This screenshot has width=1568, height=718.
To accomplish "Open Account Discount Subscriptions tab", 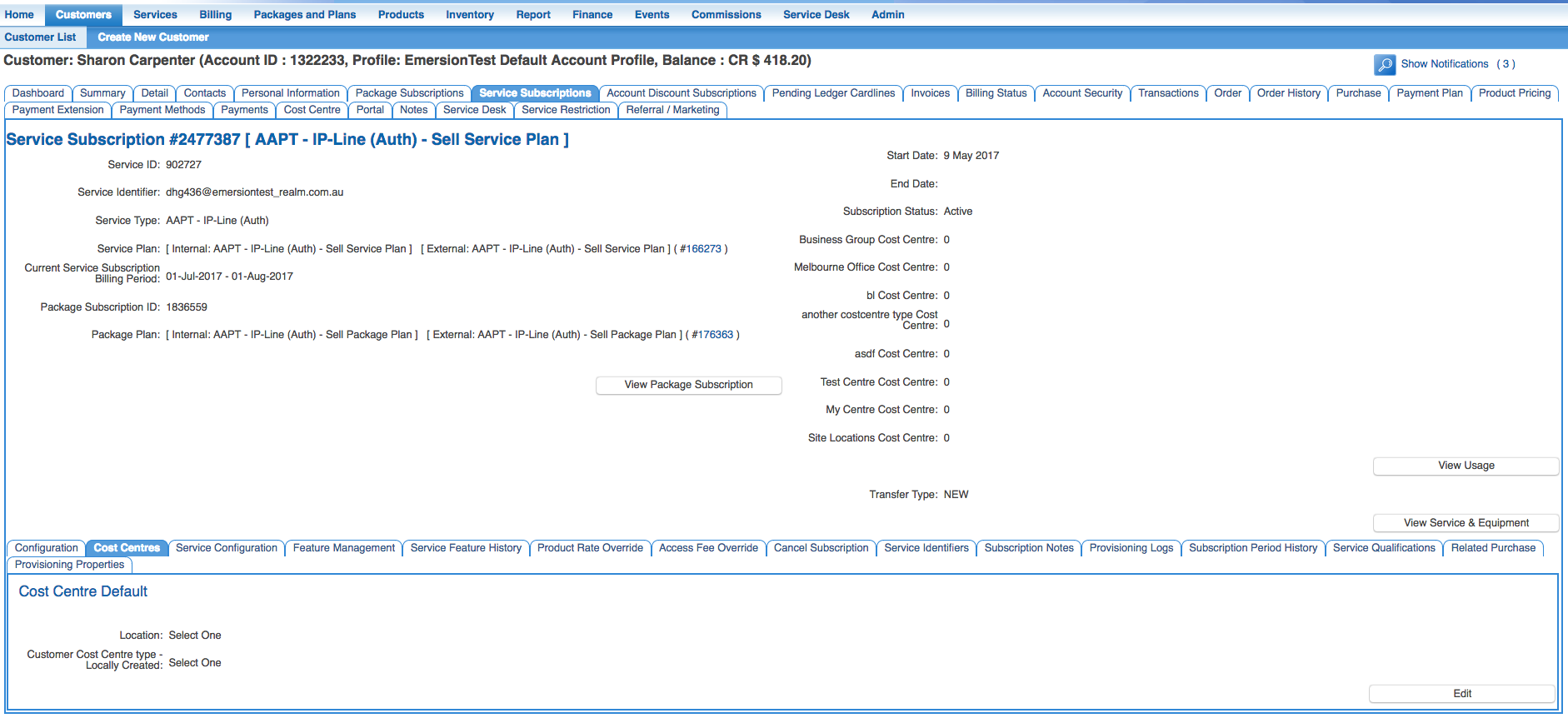I will click(682, 93).
